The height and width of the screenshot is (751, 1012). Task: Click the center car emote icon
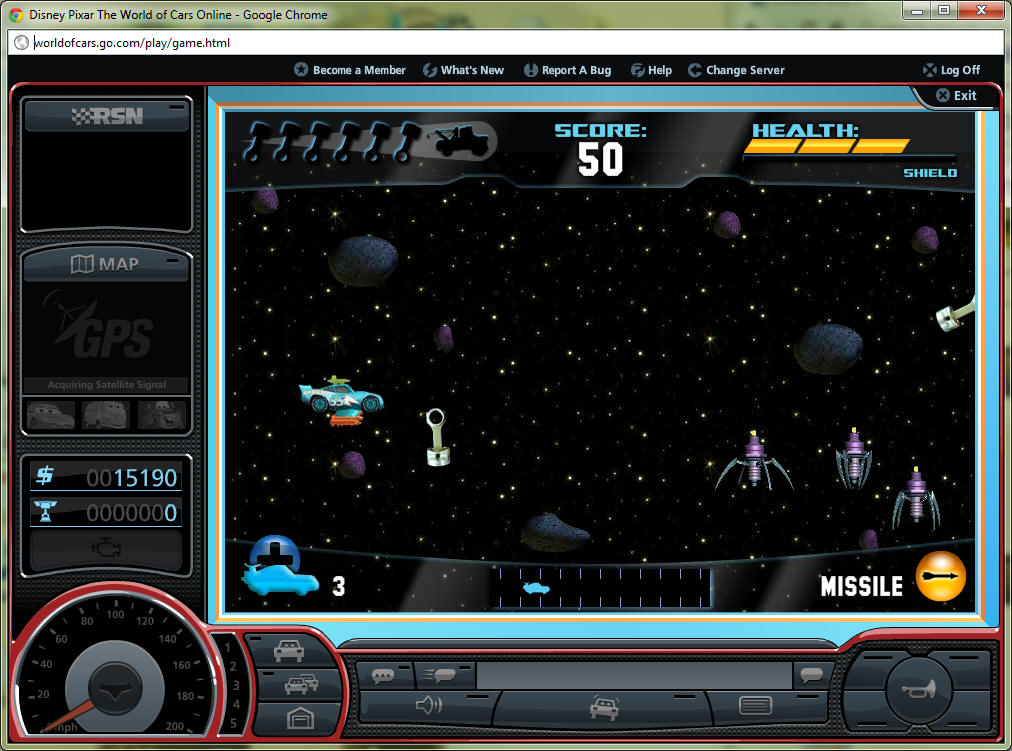603,707
